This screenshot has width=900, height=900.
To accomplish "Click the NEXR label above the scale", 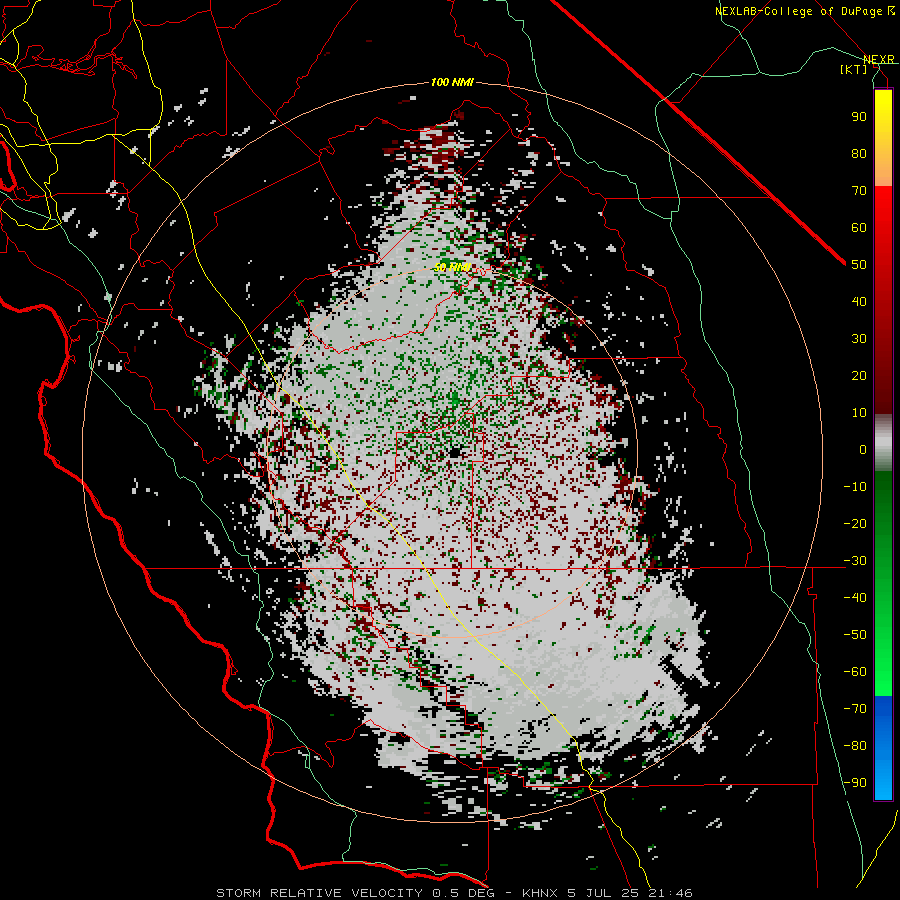I will [879, 60].
